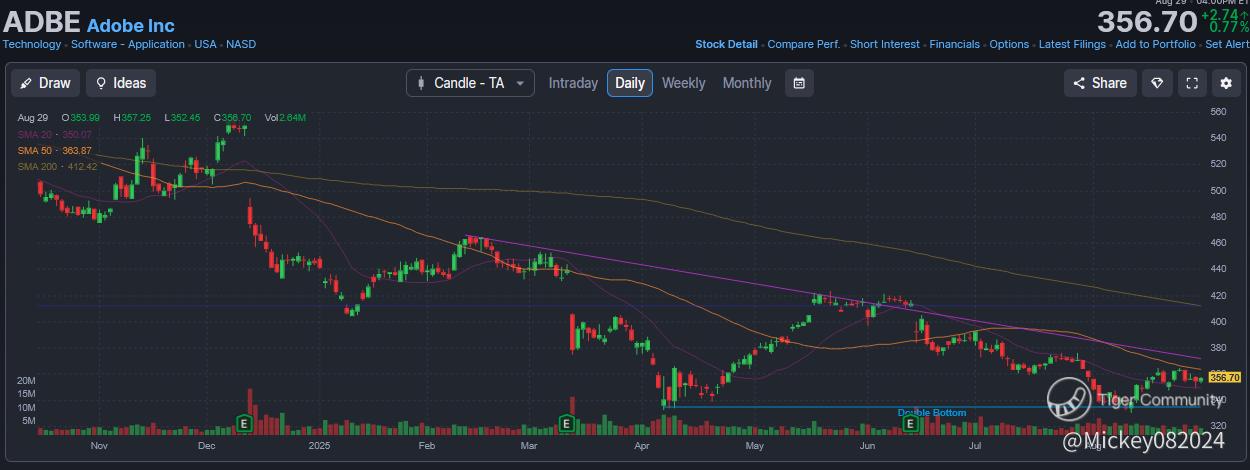Viewport: 1250px width, 470px height.
Task: Click the Ideas lightbulb button
Action: tap(121, 83)
